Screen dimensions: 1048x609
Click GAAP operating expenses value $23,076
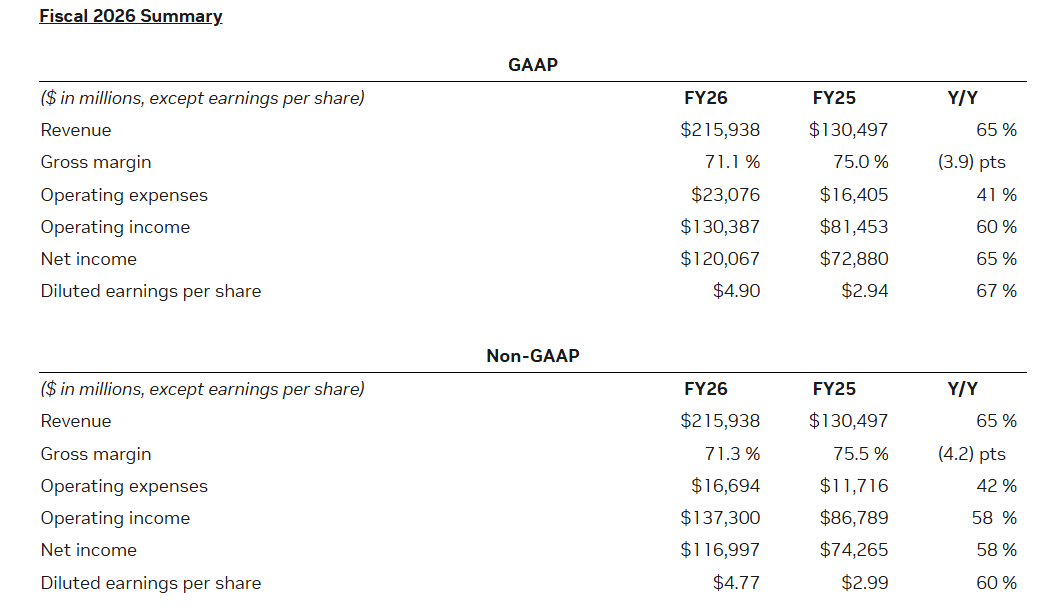[x=725, y=195]
